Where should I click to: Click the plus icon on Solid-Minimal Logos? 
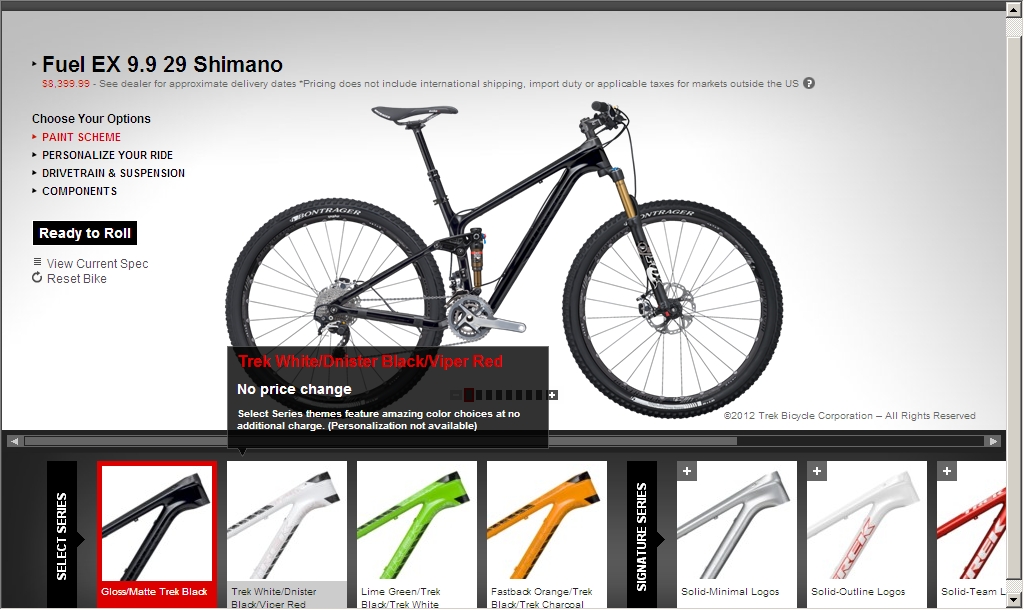tap(686, 471)
